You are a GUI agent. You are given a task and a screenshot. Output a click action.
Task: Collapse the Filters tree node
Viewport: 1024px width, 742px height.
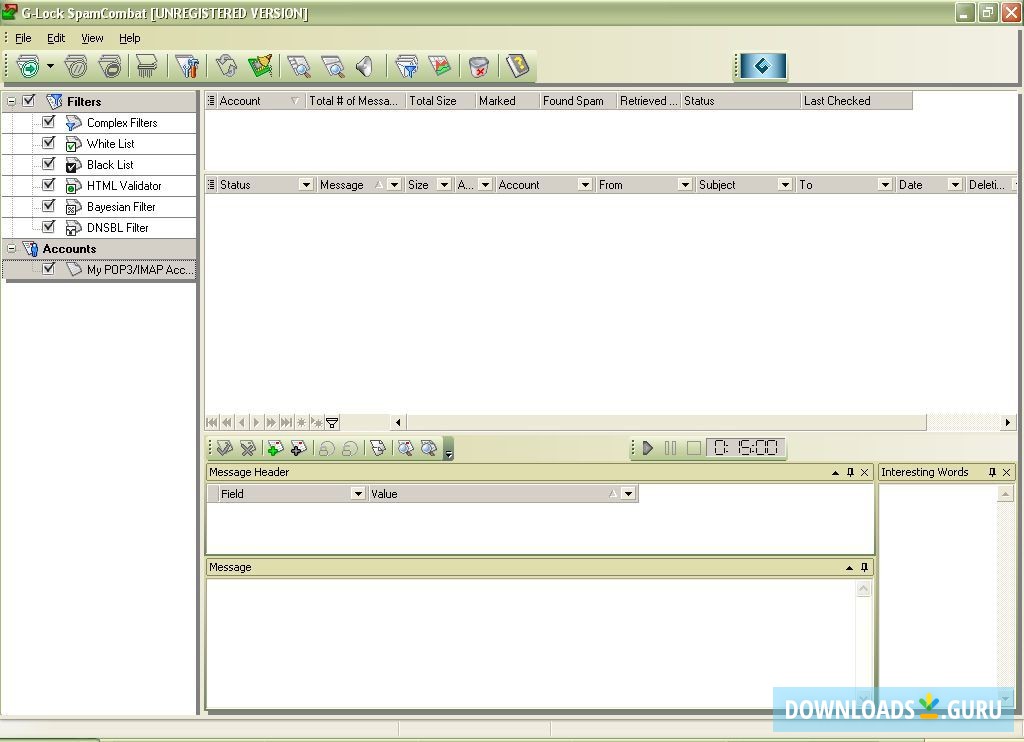tap(11, 101)
